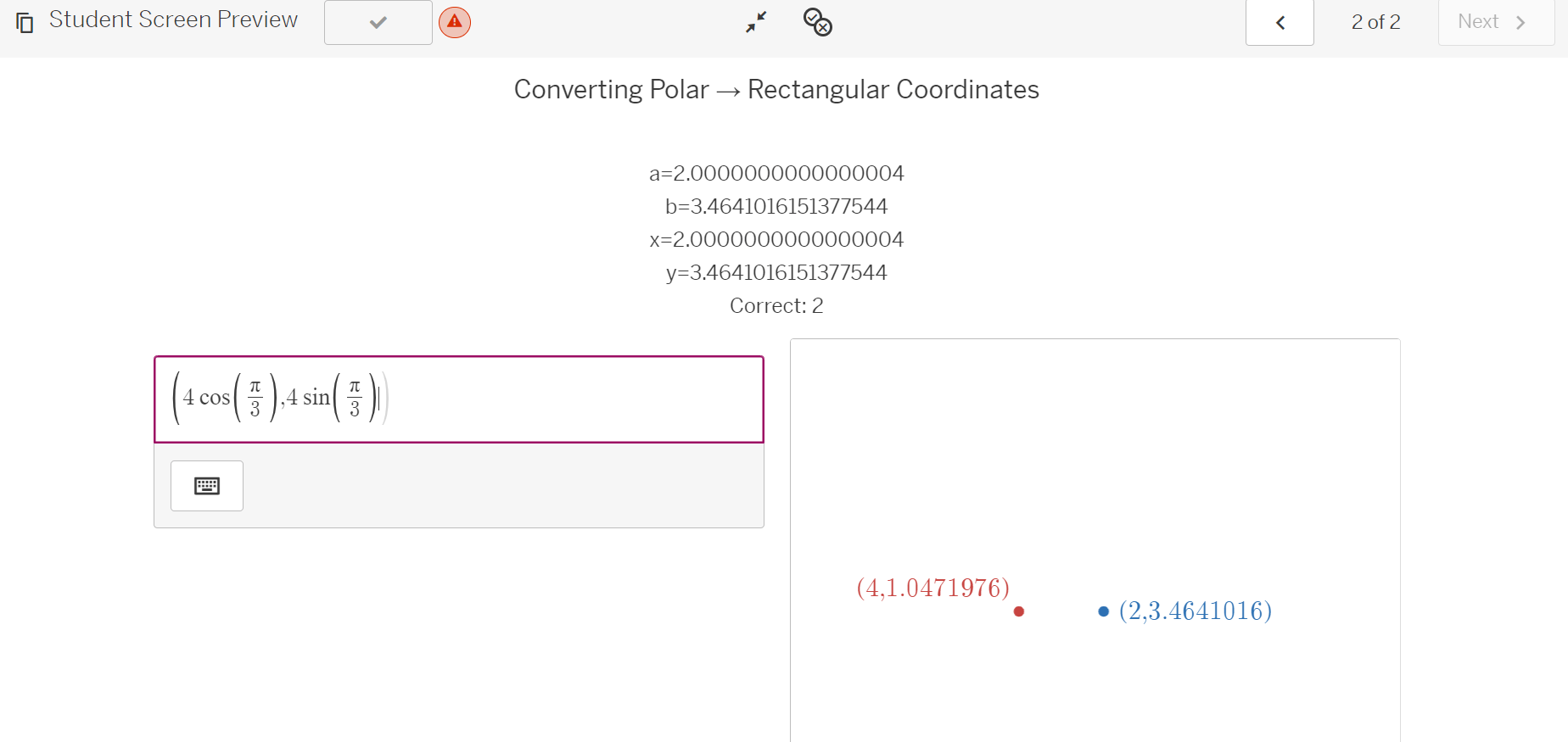The width and height of the screenshot is (1568, 742).
Task: Click the right chevron beside Next
Action: coord(1520,23)
